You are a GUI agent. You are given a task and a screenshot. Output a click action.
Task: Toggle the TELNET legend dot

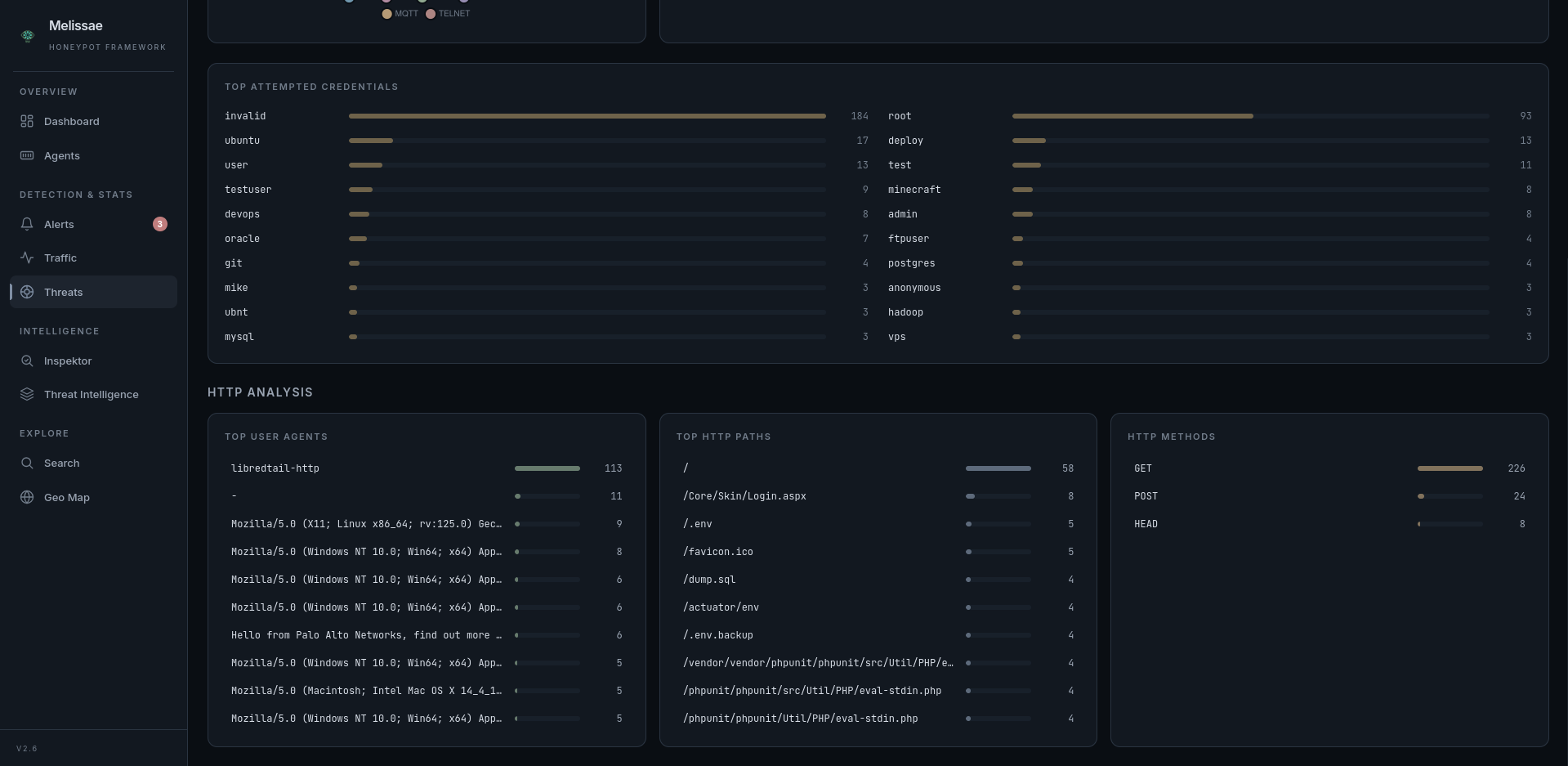(431, 14)
